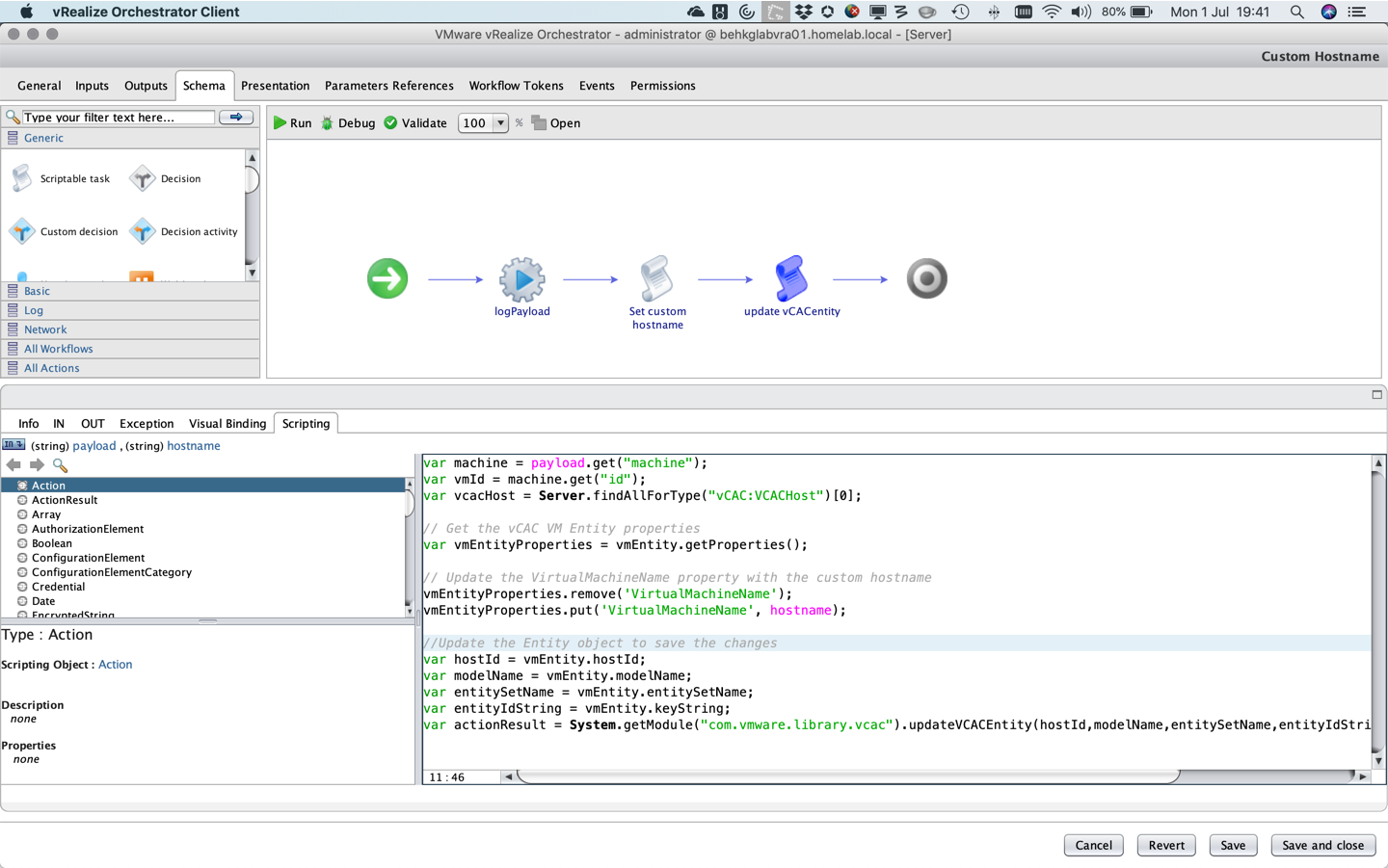Click the Debug bug icon
Image resolution: width=1388 pixels, height=868 pixels.
tap(328, 122)
